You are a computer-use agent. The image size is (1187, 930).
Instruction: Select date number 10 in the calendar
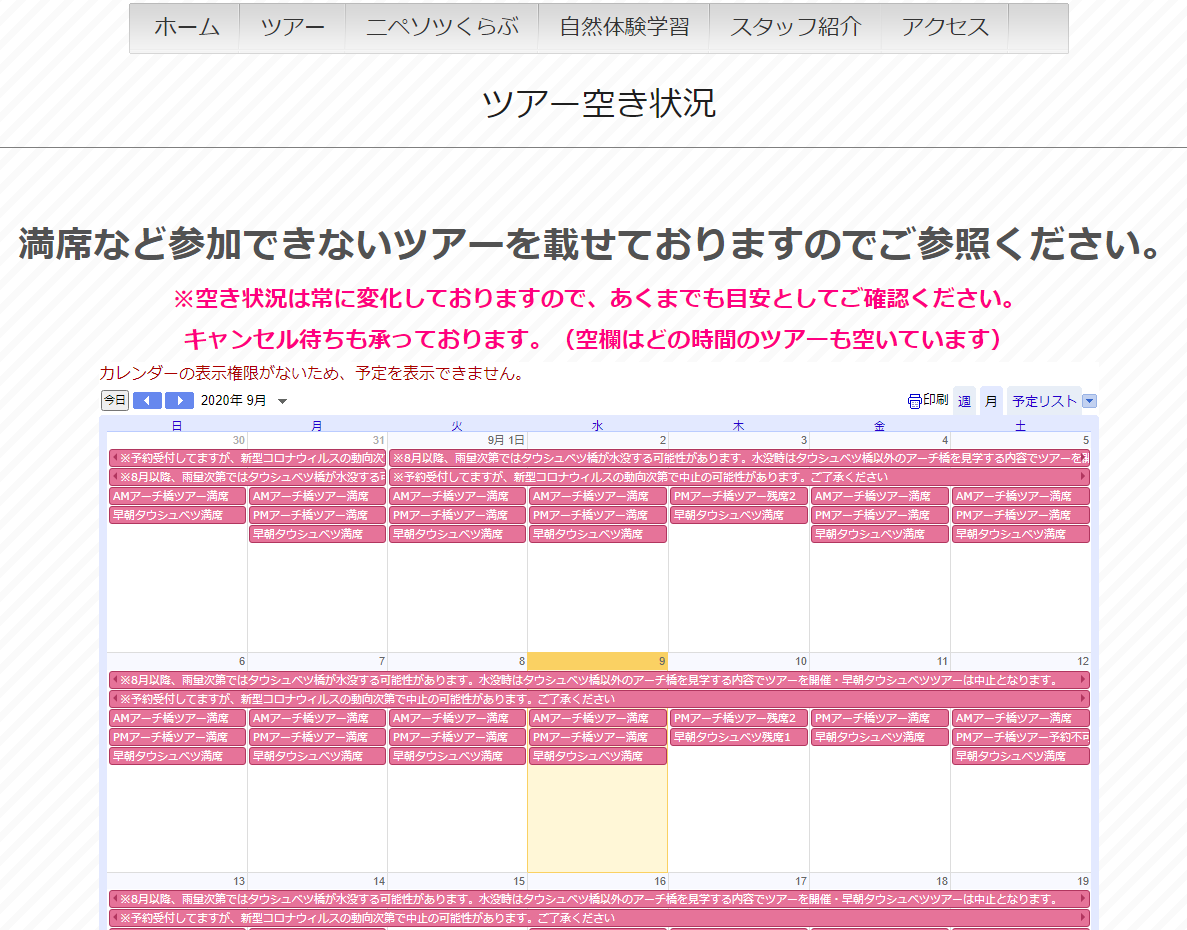(x=801, y=661)
